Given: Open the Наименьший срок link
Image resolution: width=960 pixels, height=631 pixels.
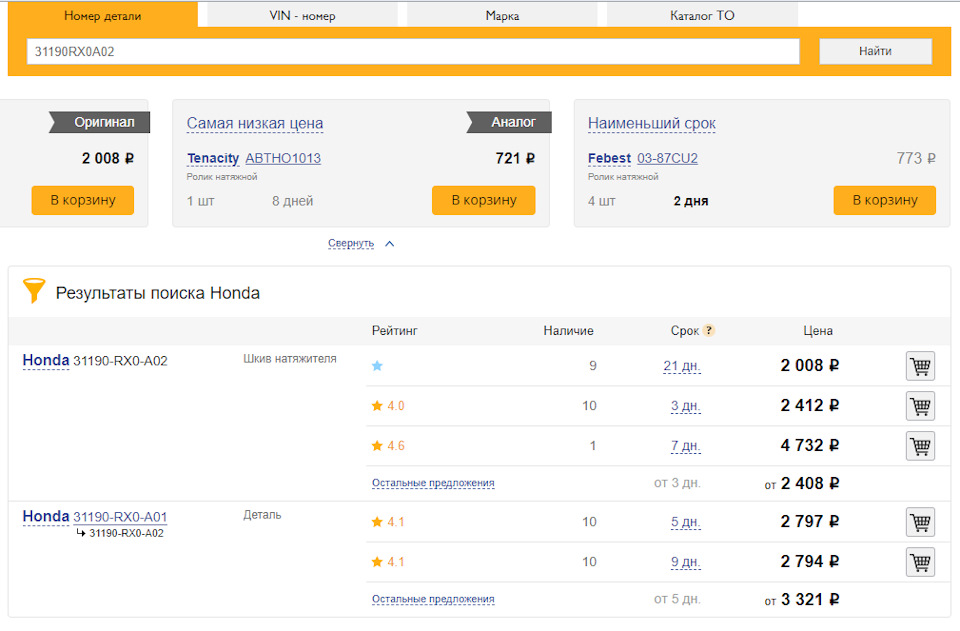Looking at the screenshot, I should [x=651, y=123].
